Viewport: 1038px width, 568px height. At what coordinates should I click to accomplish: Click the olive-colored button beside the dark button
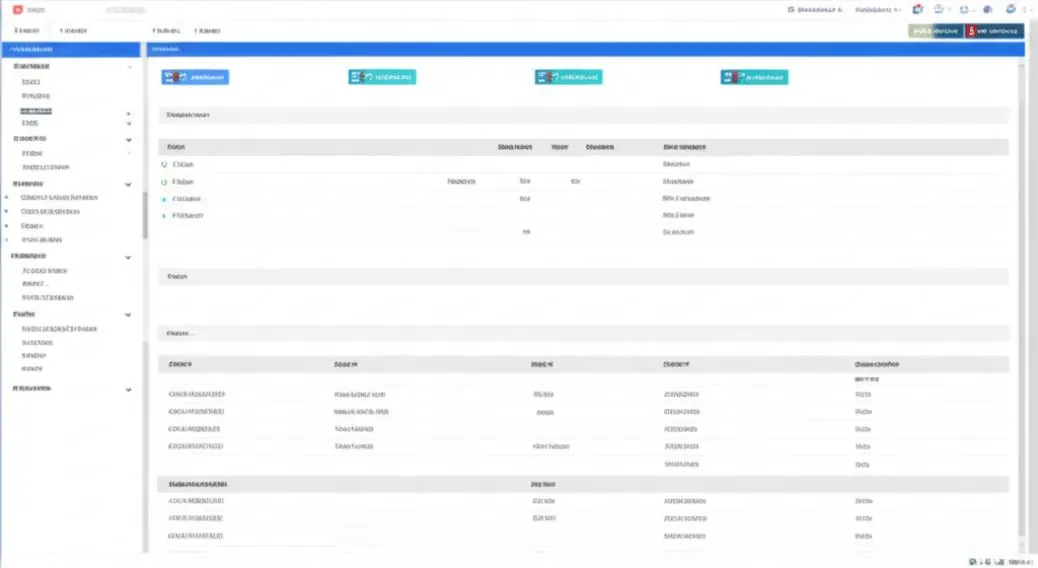coord(936,31)
